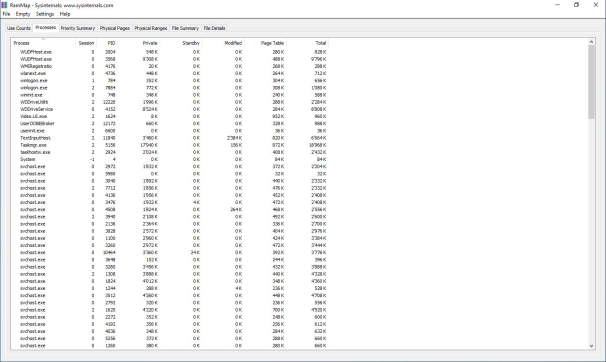This screenshot has height=362, width=606.
Task: Sort by the Modified column header
Action: point(223,43)
